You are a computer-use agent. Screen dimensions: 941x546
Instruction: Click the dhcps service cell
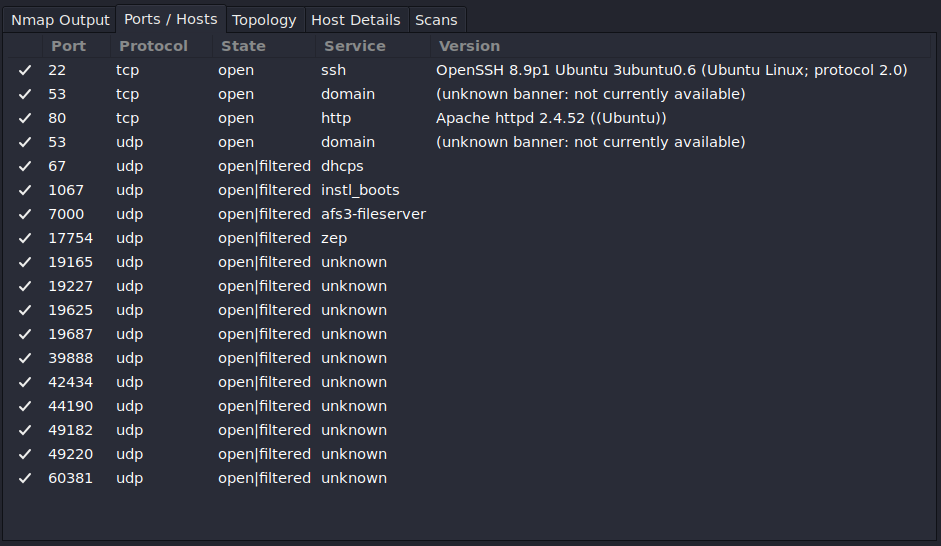coord(342,166)
